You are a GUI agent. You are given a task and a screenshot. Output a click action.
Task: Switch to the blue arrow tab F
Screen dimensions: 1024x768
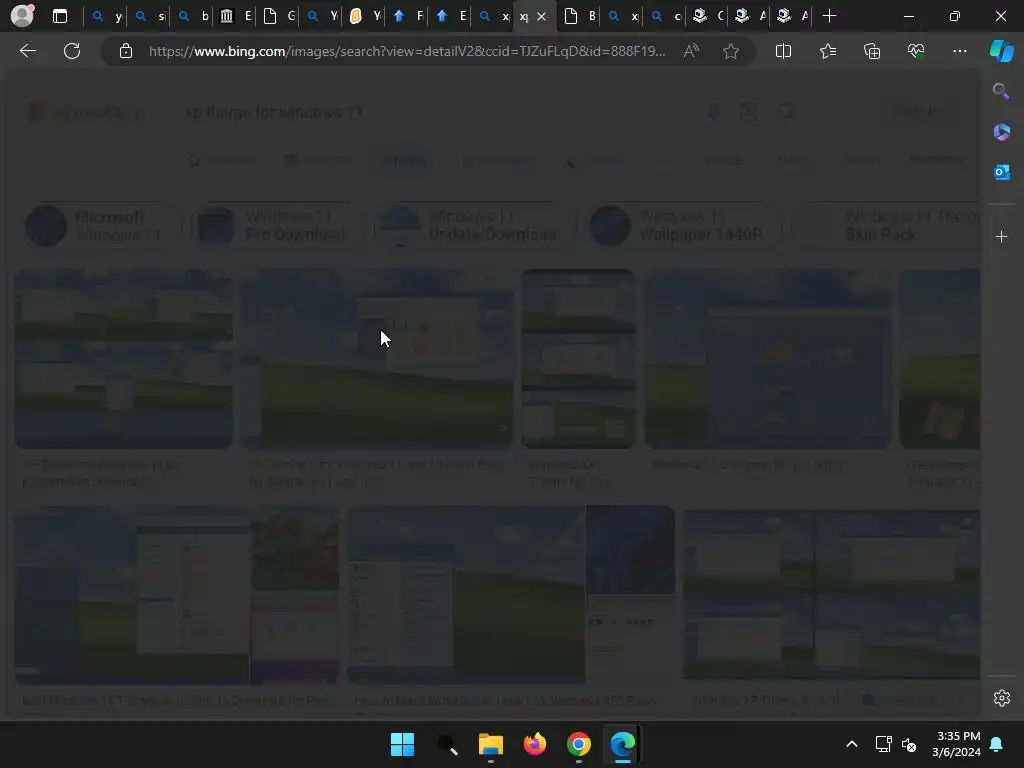tap(408, 16)
